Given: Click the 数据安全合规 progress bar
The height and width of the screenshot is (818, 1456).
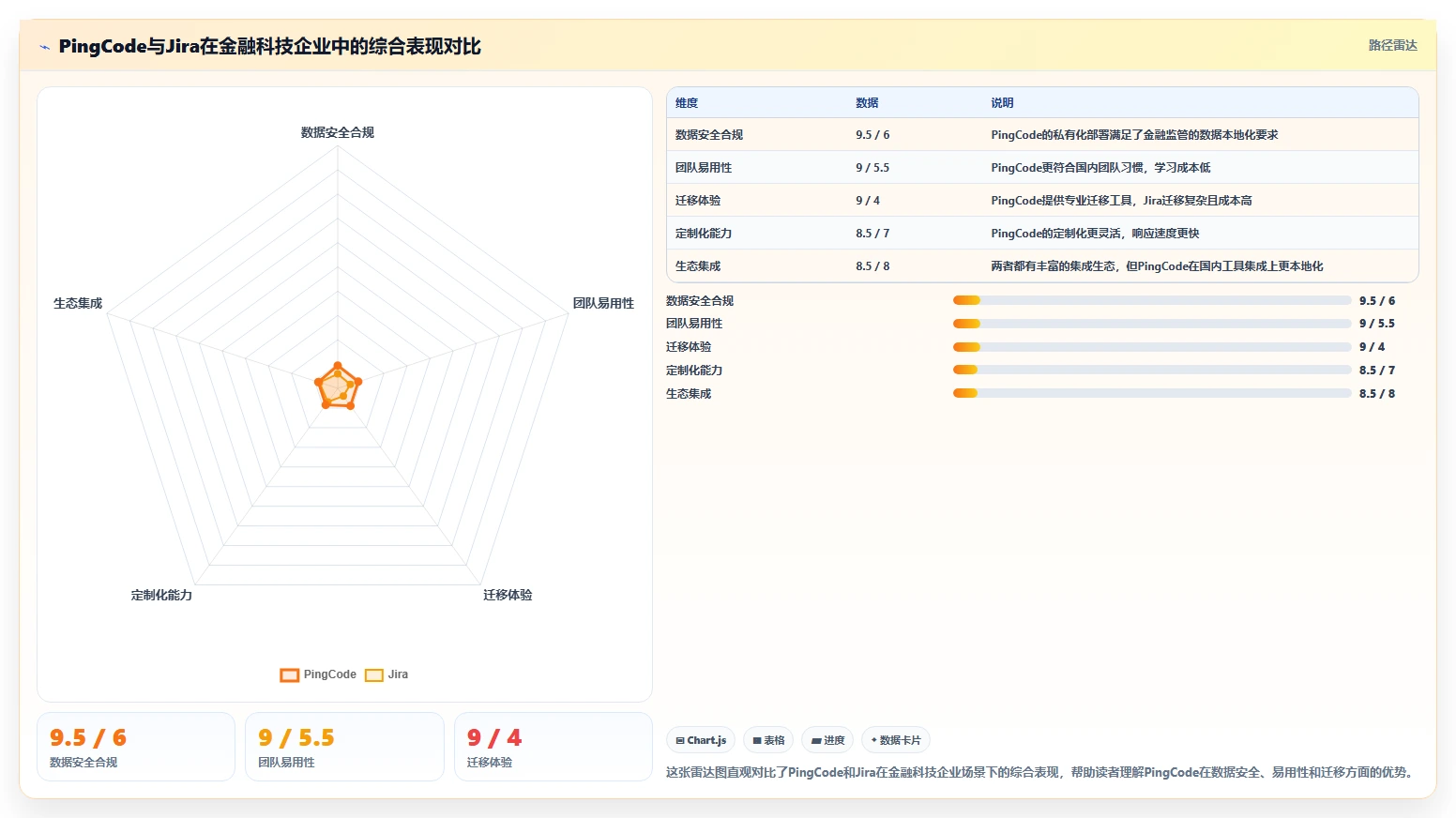Looking at the screenshot, I should click(x=1152, y=300).
